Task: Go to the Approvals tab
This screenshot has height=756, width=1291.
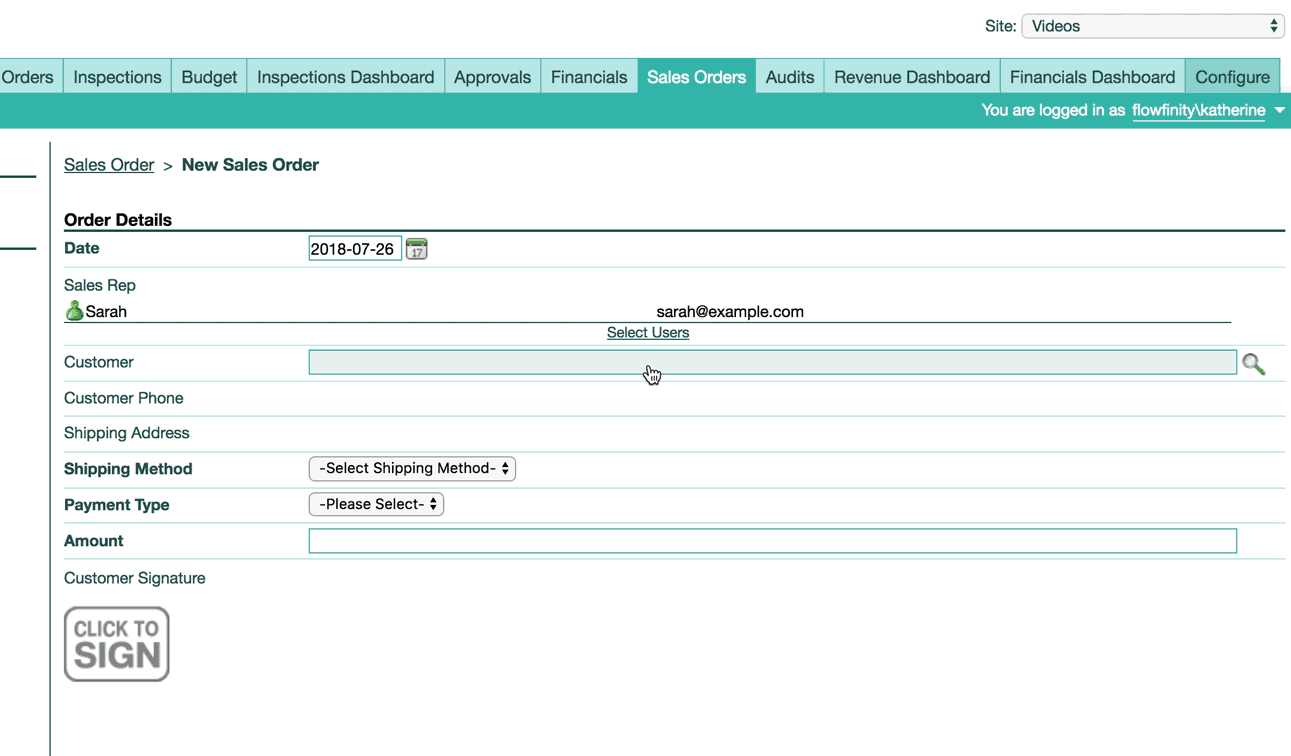Action: point(492,77)
